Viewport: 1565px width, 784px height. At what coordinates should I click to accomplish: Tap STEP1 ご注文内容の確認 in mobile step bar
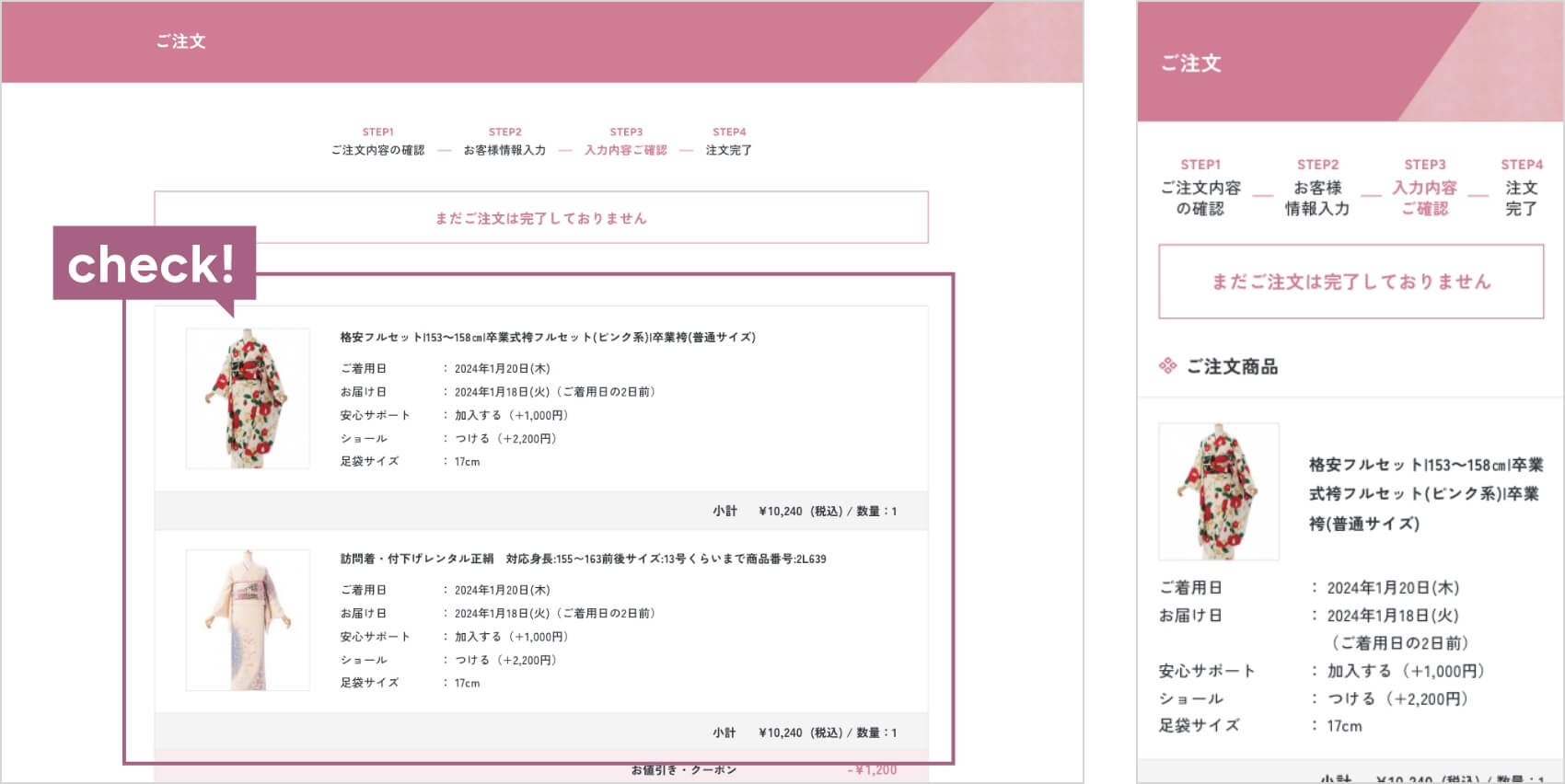1200,188
